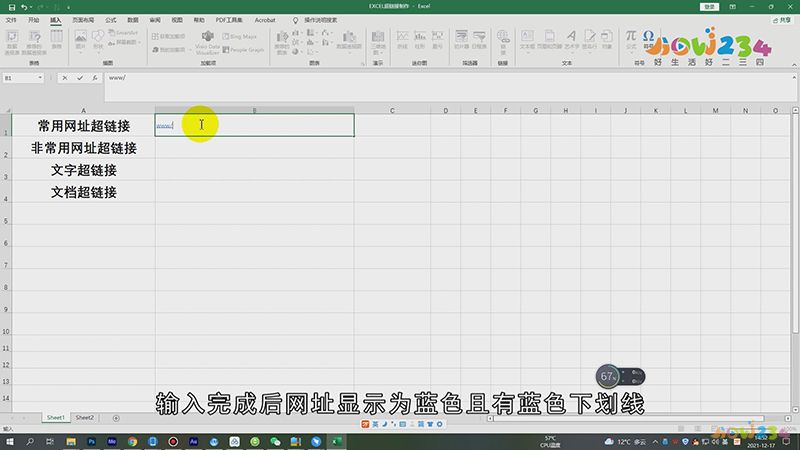Click the Sign in button in the title bar
800x450 pixels.
(x=709, y=7)
